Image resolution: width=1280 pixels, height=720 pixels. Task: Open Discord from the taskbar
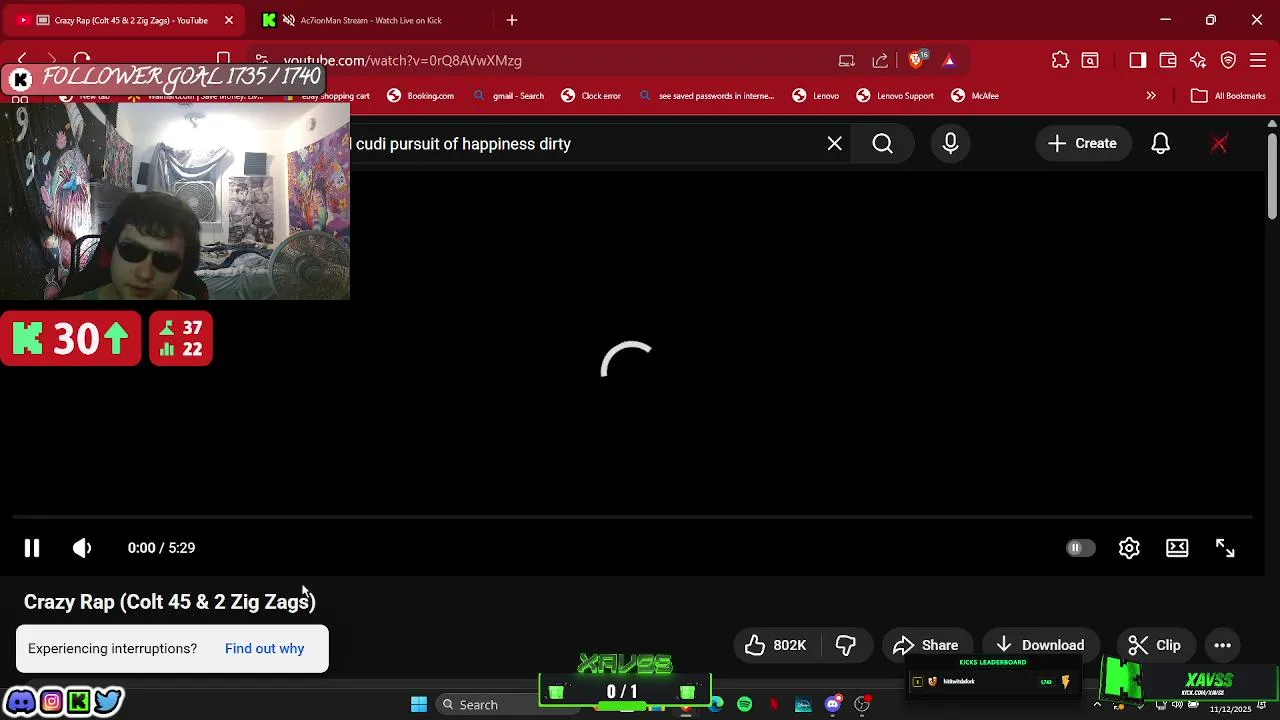click(833, 704)
